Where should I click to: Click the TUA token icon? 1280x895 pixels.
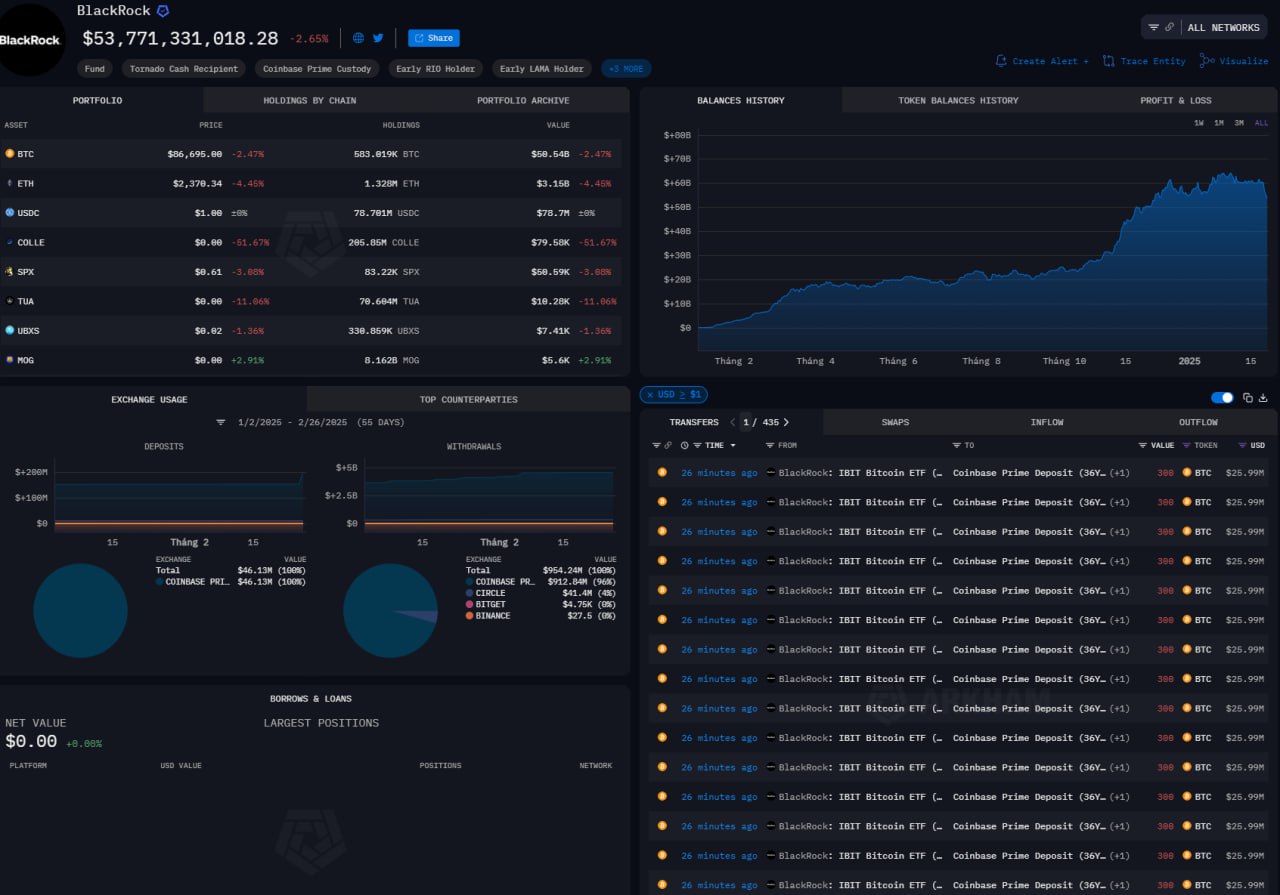pyautogui.click(x=10, y=301)
